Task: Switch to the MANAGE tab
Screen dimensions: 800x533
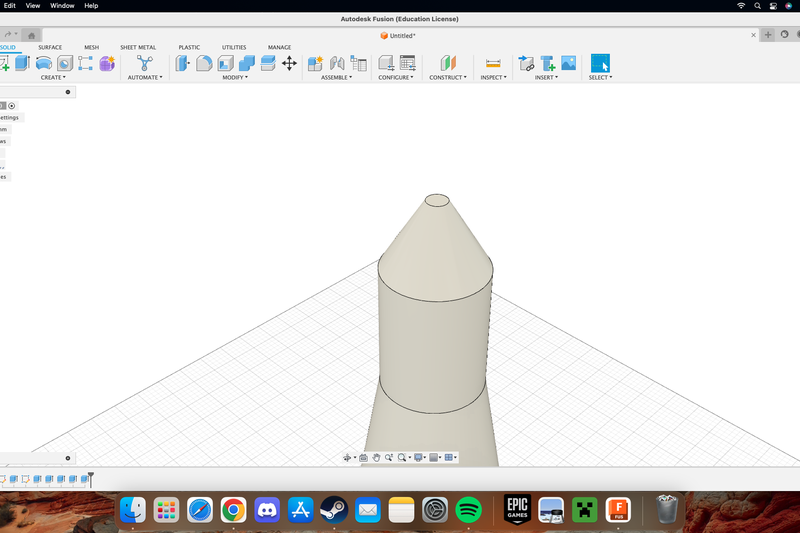Action: 280,47
